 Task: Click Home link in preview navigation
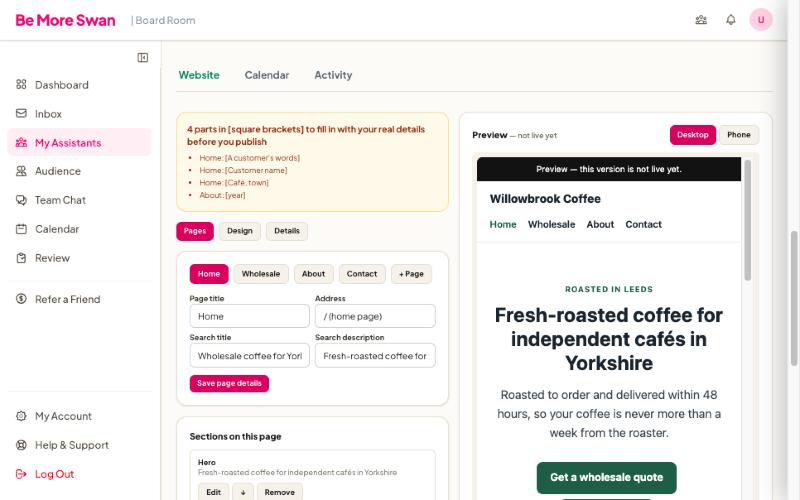[x=503, y=224]
